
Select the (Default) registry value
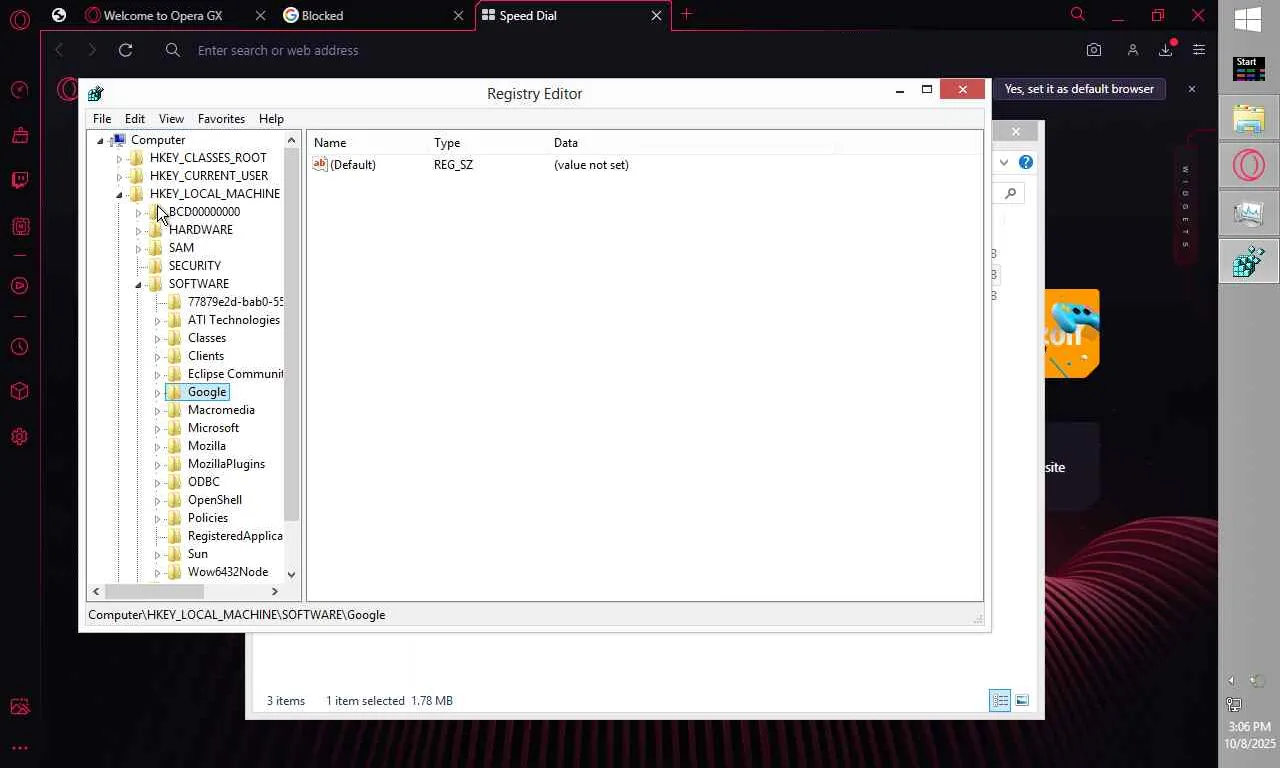coord(353,165)
